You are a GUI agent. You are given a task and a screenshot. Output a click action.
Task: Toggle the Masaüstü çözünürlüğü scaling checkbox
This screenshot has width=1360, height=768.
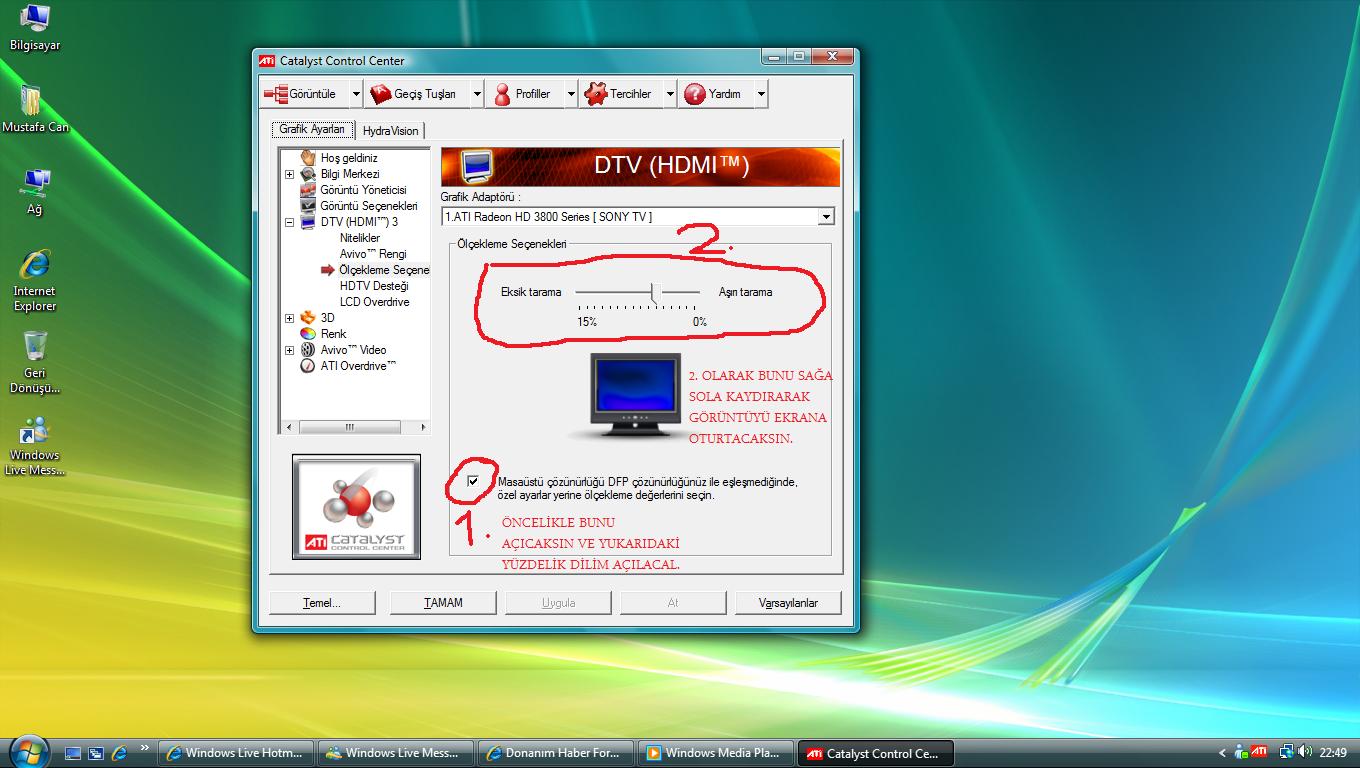click(x=473, y=481)
